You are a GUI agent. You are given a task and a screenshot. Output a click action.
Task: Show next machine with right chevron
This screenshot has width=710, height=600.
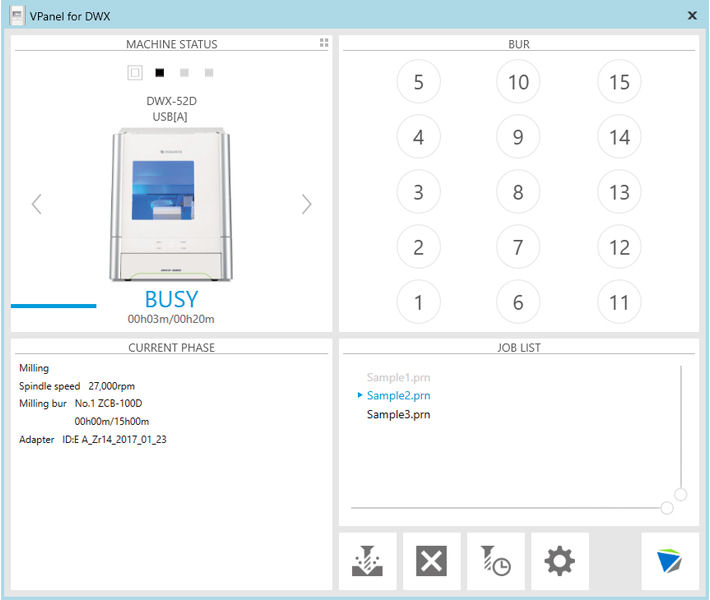tap(307, 204)
